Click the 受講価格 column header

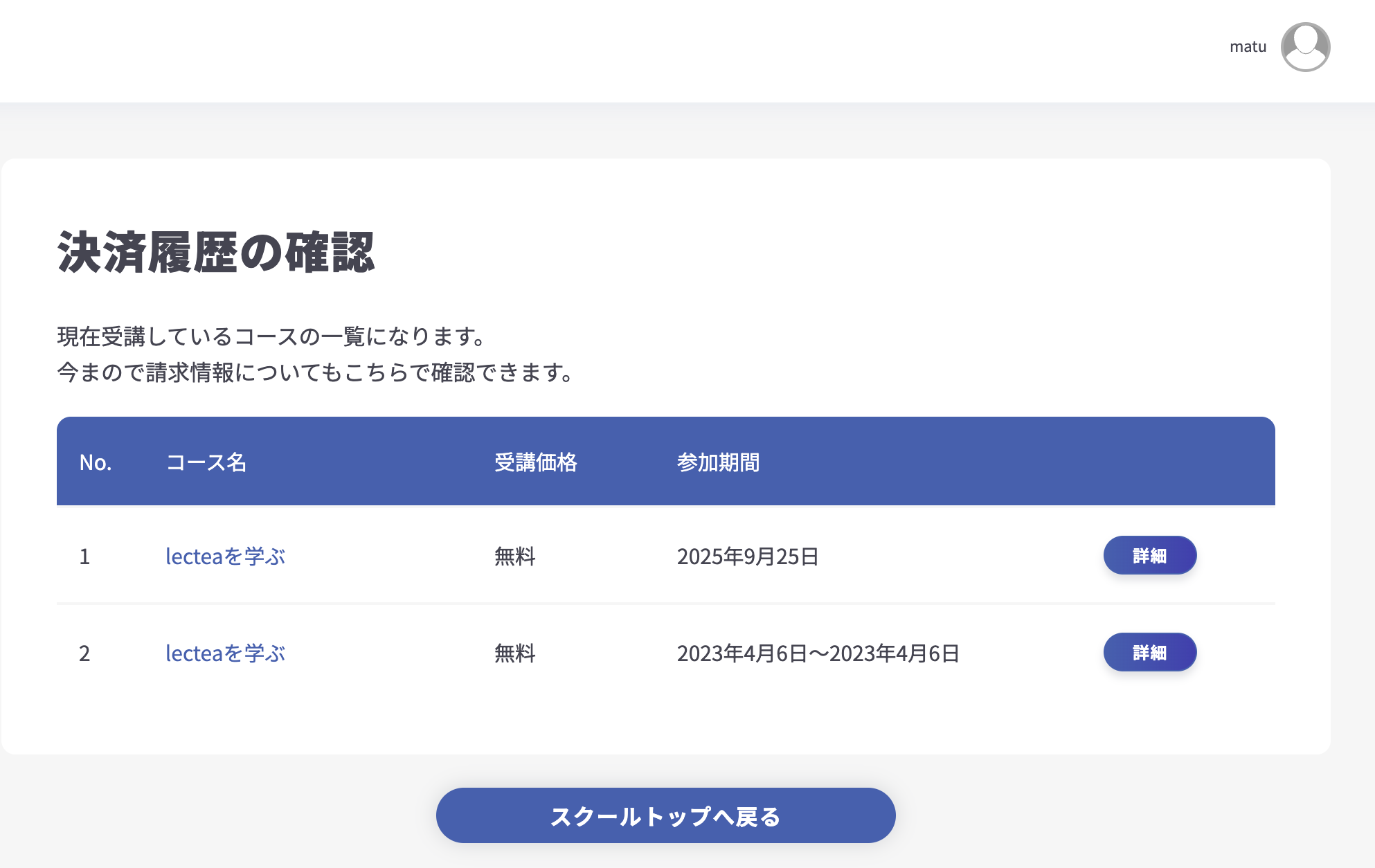537,462
